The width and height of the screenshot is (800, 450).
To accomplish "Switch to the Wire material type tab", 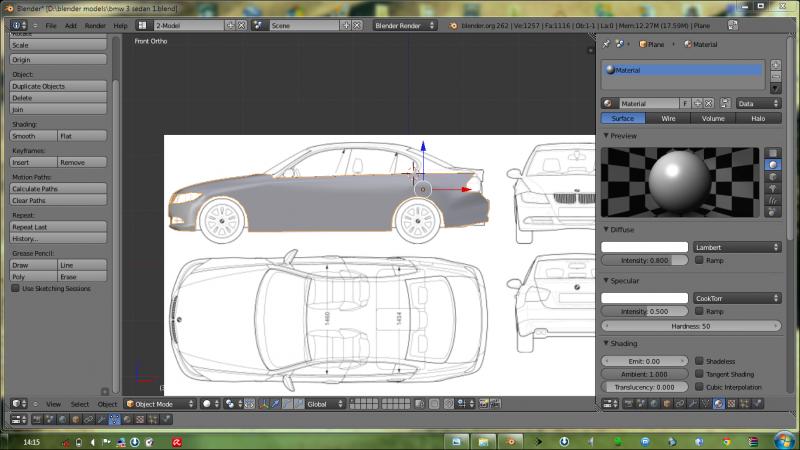I will pyautogui.click(x=668, y=118).
